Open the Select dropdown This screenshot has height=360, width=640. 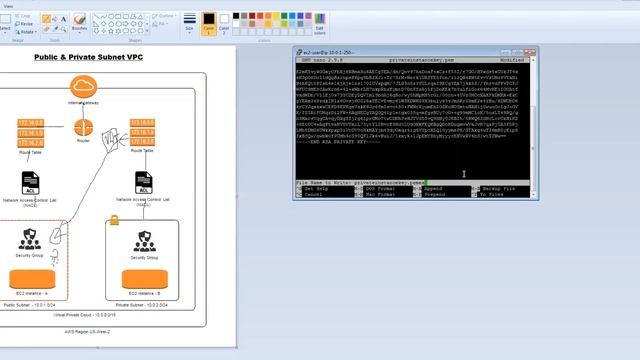click(x=5, y=30)
